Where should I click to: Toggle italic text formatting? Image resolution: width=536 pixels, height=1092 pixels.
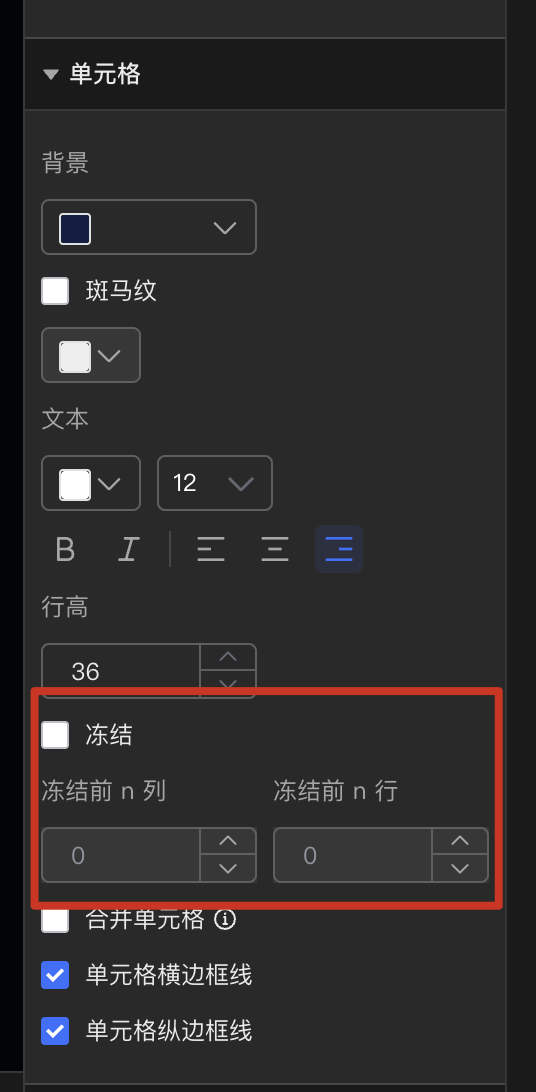coord(128,549)
